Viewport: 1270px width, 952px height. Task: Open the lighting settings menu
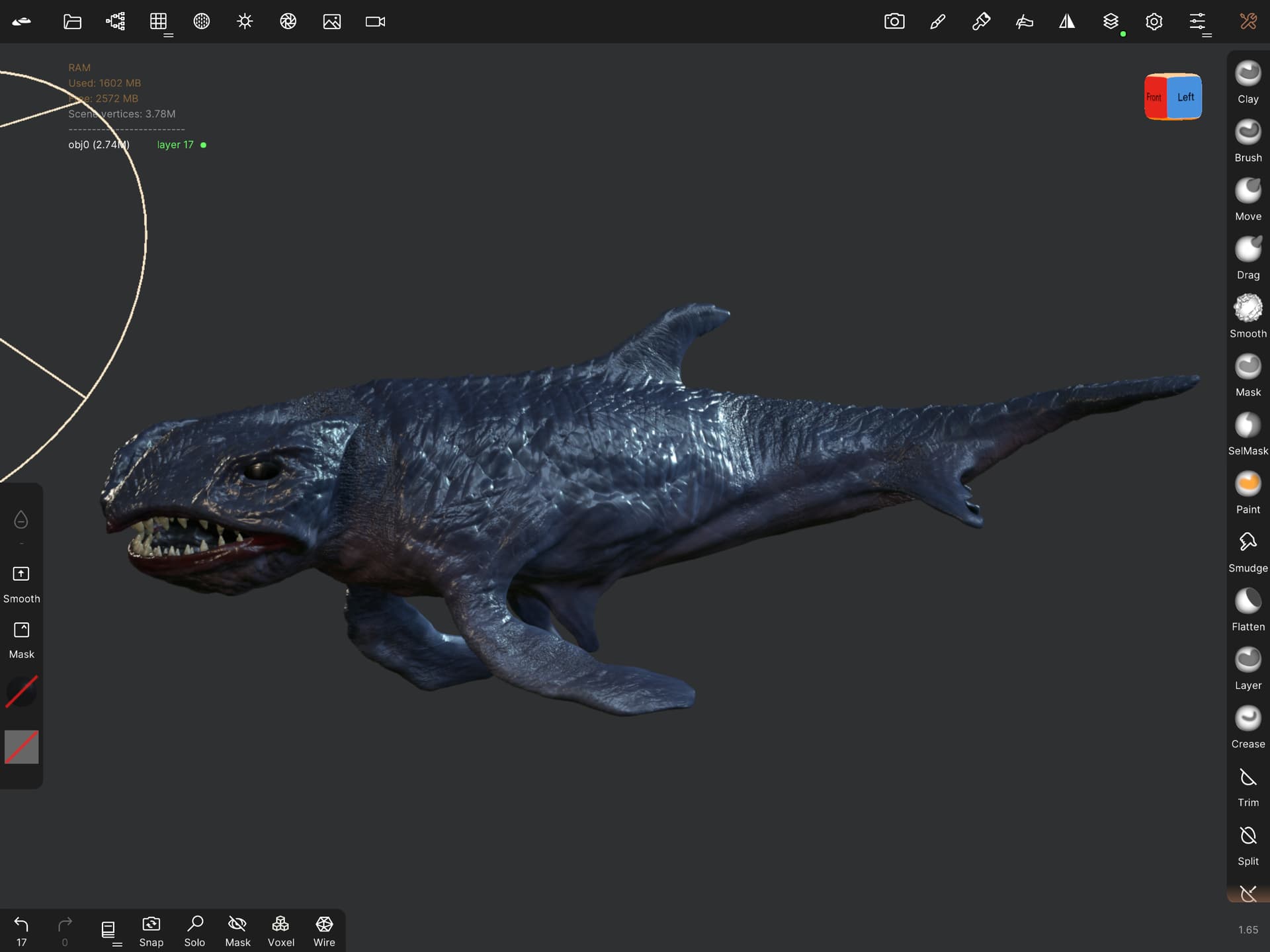click(245, 22)
